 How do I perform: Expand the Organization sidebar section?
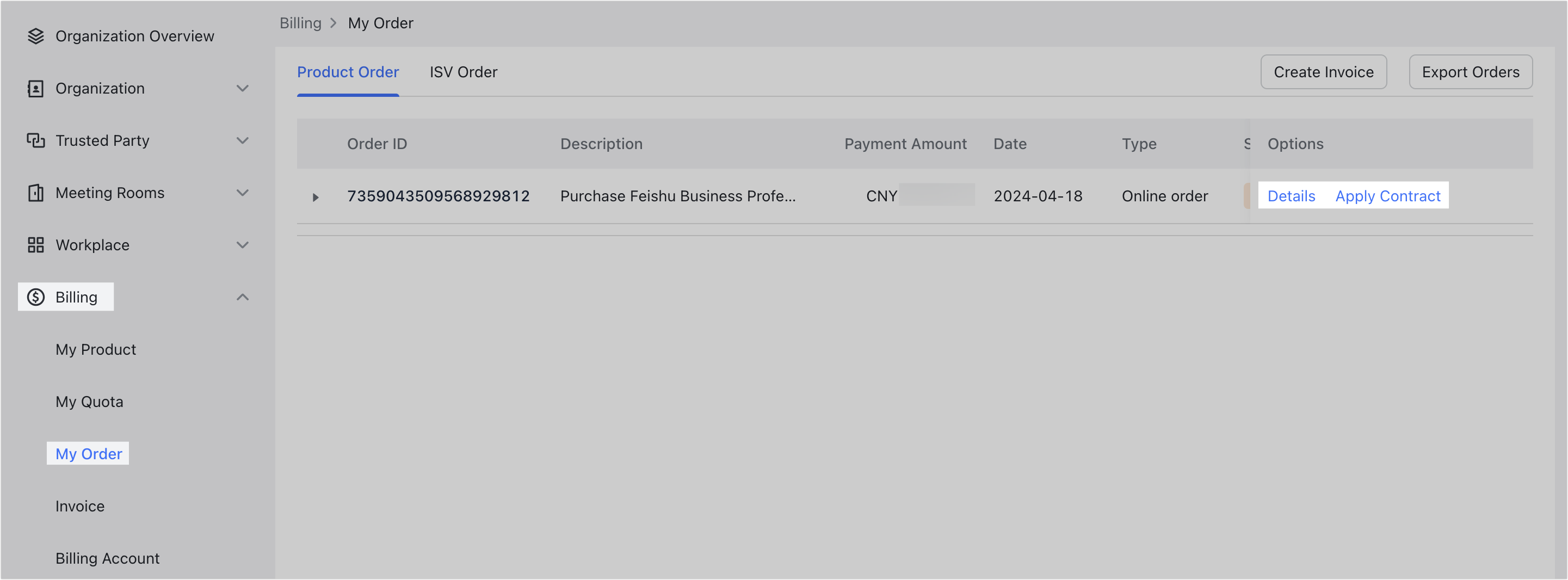click(x=243, y=88)
